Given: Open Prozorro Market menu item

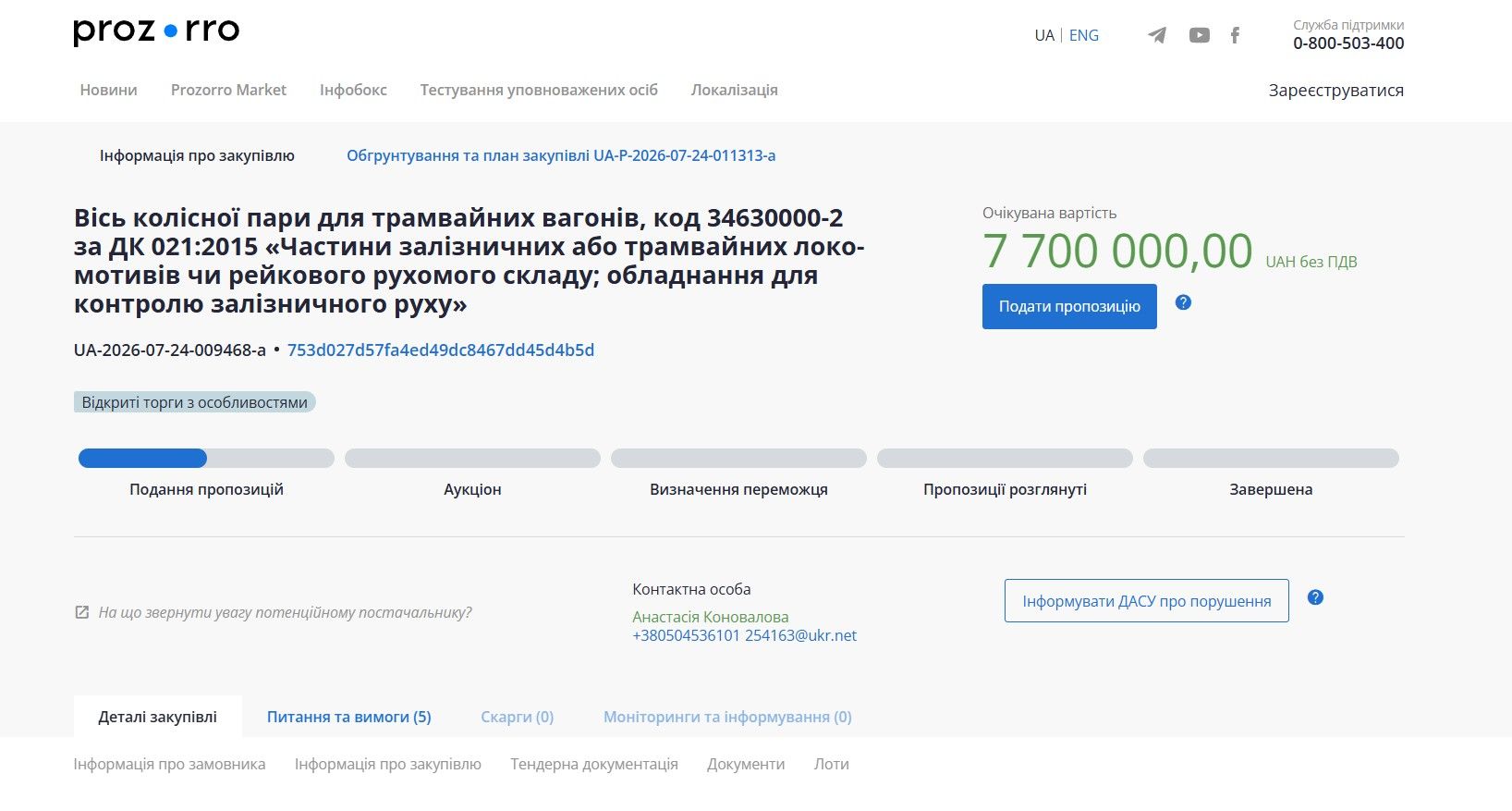Looking at the screenshot, I should pyautogui.click(x=228, y=90).
